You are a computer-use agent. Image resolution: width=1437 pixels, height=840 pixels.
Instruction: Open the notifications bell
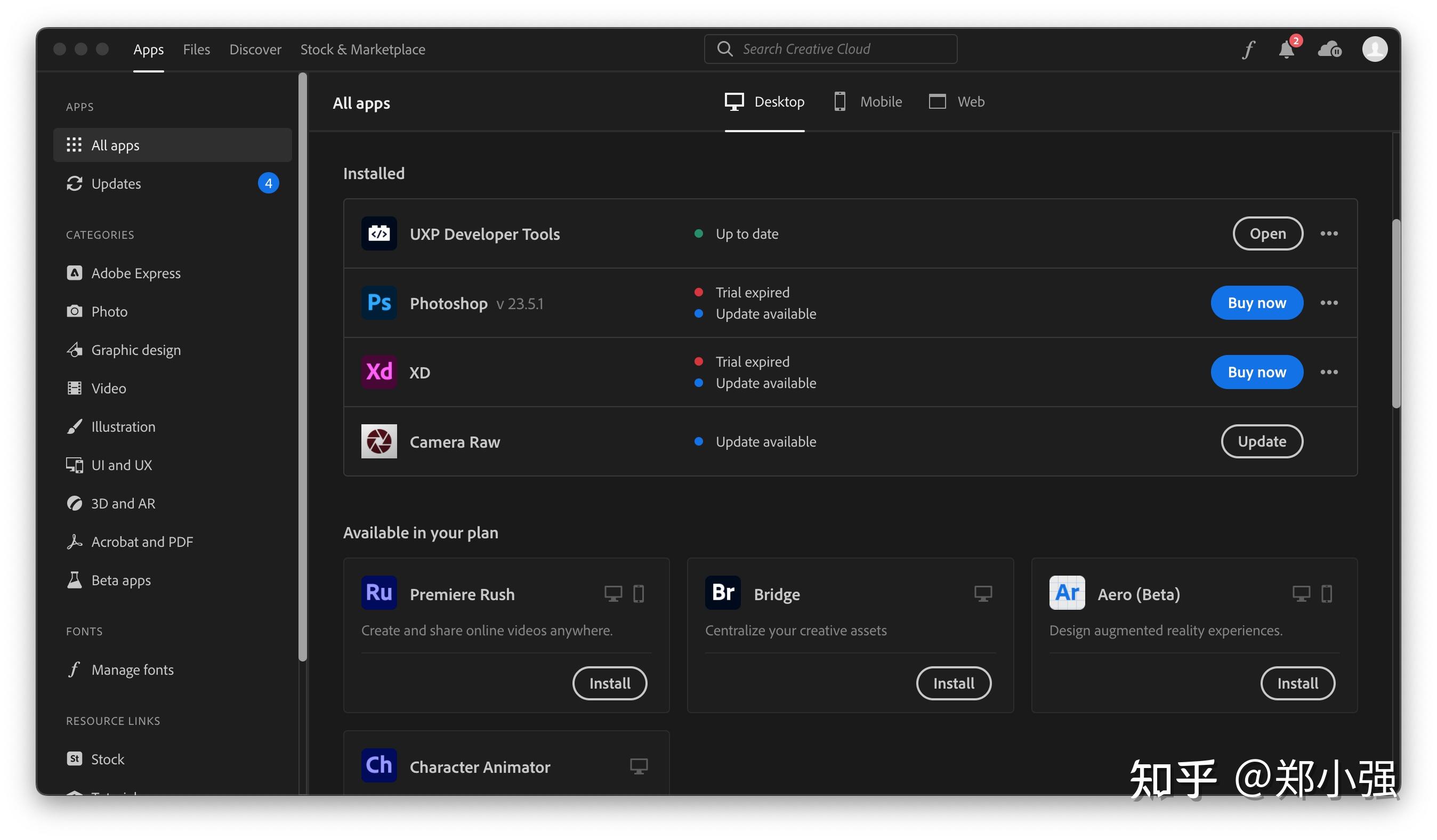(1287, 50)
